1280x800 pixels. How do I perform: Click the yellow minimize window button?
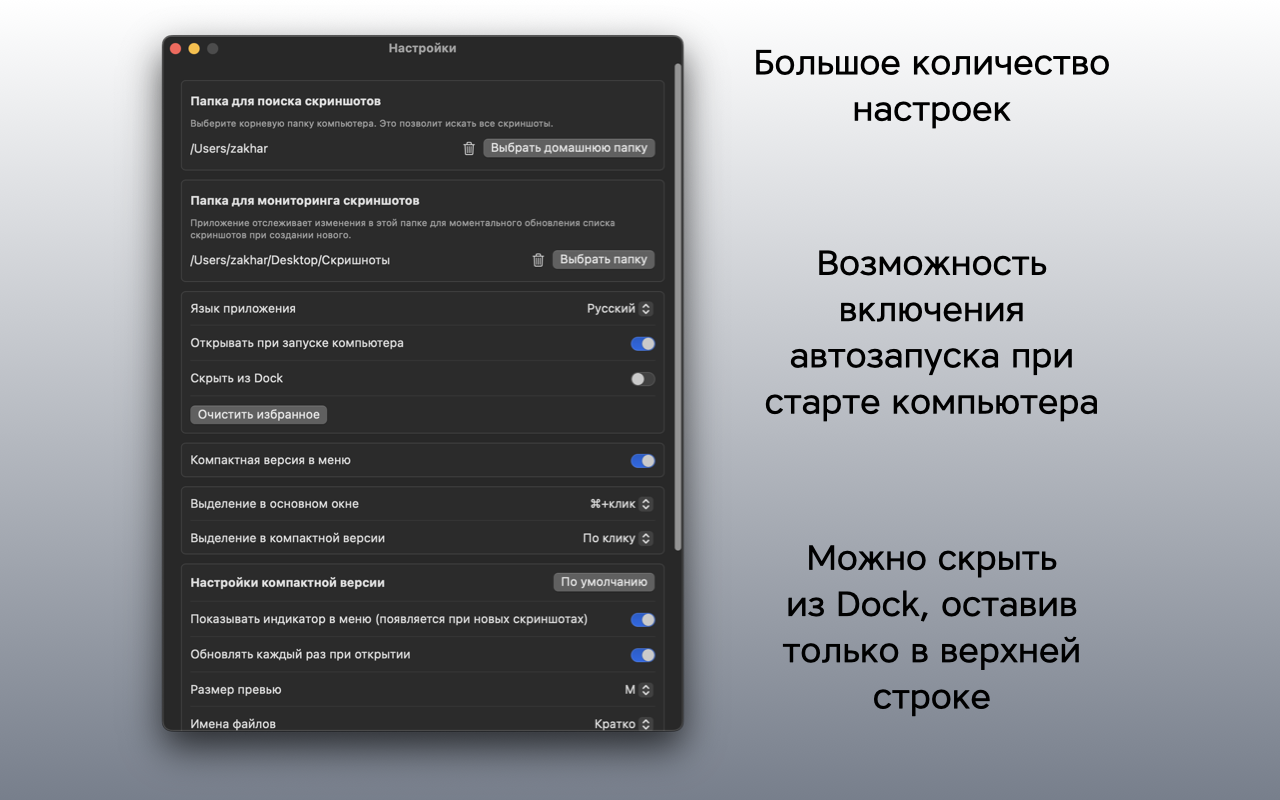(194, 48)
